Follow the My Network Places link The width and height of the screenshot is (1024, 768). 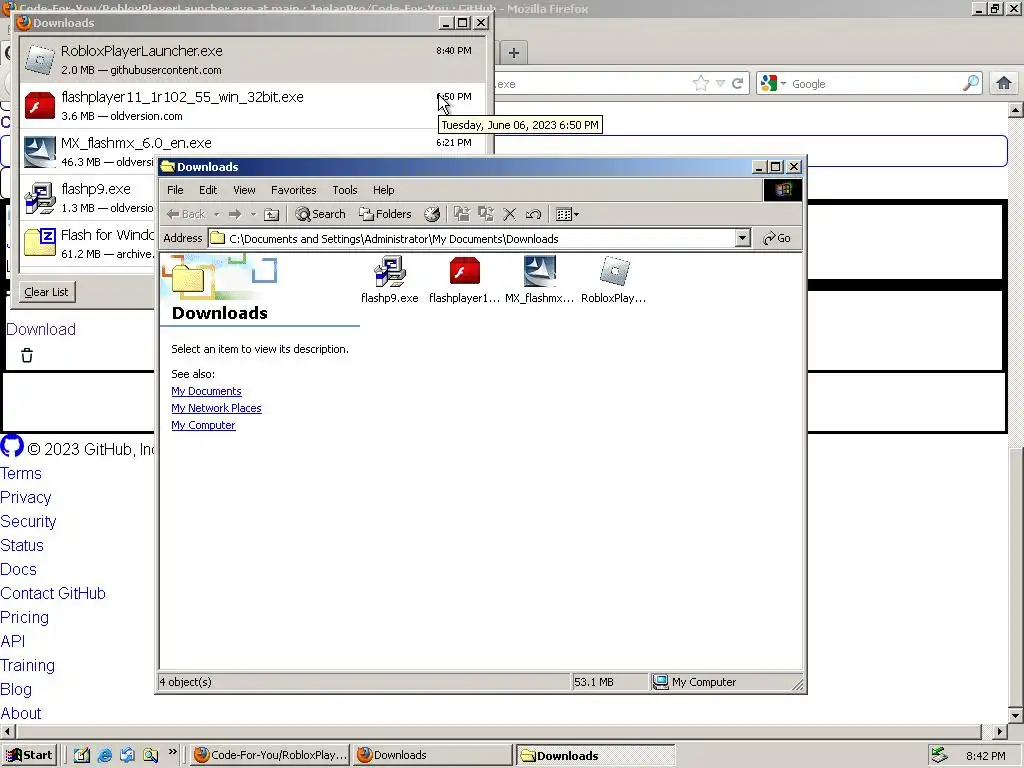216,408
